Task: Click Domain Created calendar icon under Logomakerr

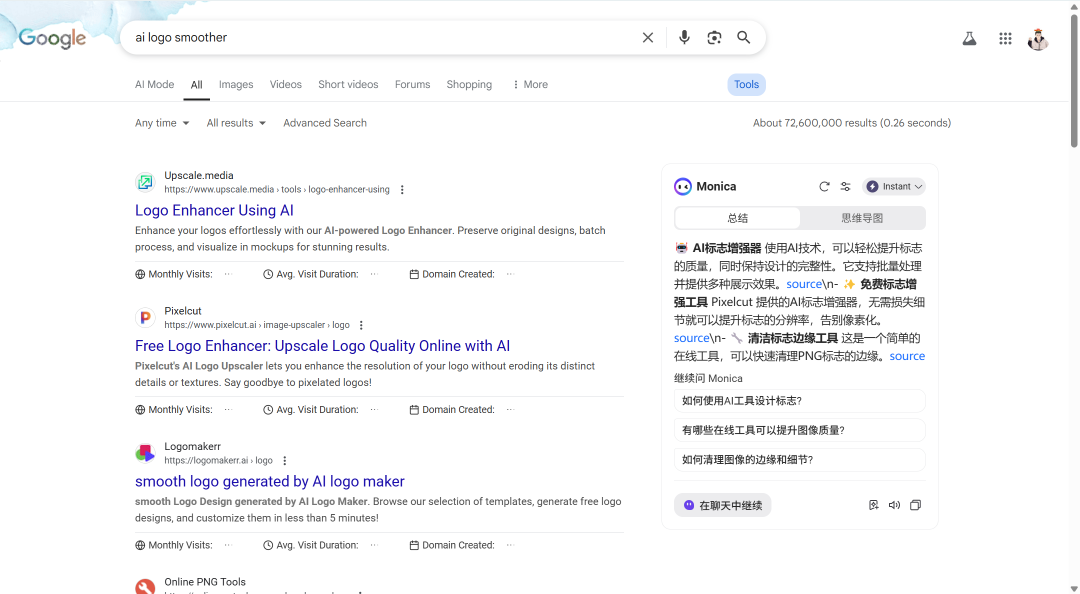Action: (x=414, y=546)
